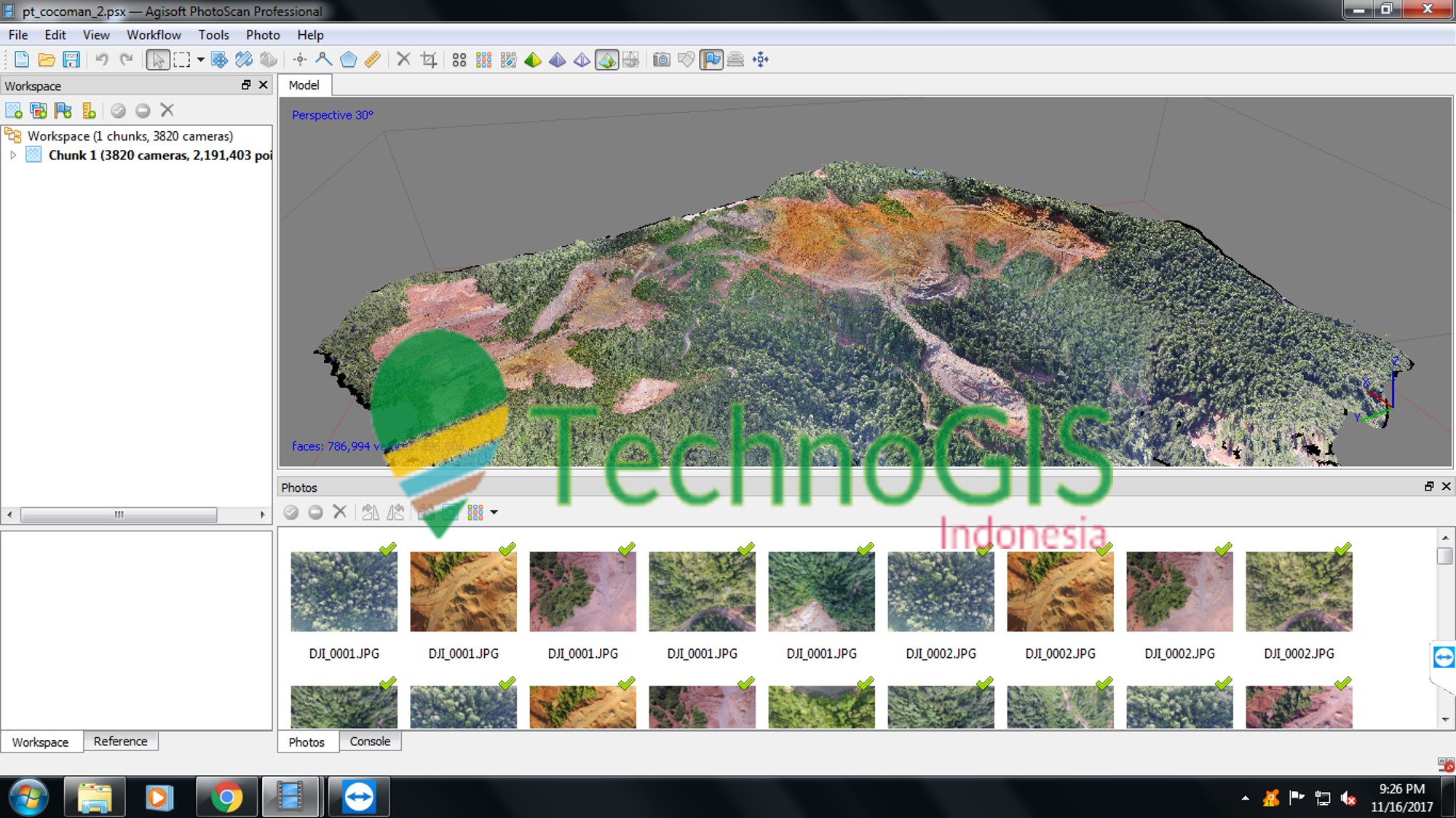
Task: Select the Navigation arrow tool
Action: pyautogui.click(x=157, y=60)
